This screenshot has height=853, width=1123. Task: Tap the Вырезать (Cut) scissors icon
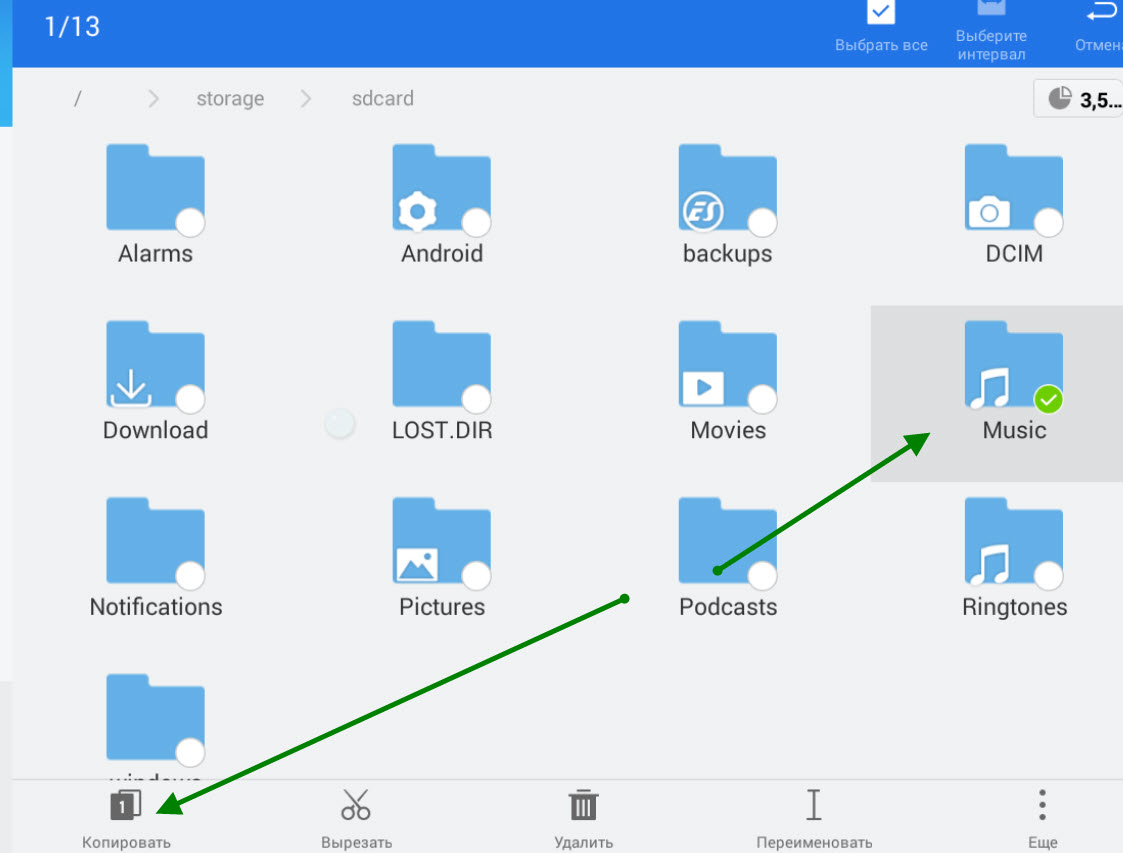[356, 804]
